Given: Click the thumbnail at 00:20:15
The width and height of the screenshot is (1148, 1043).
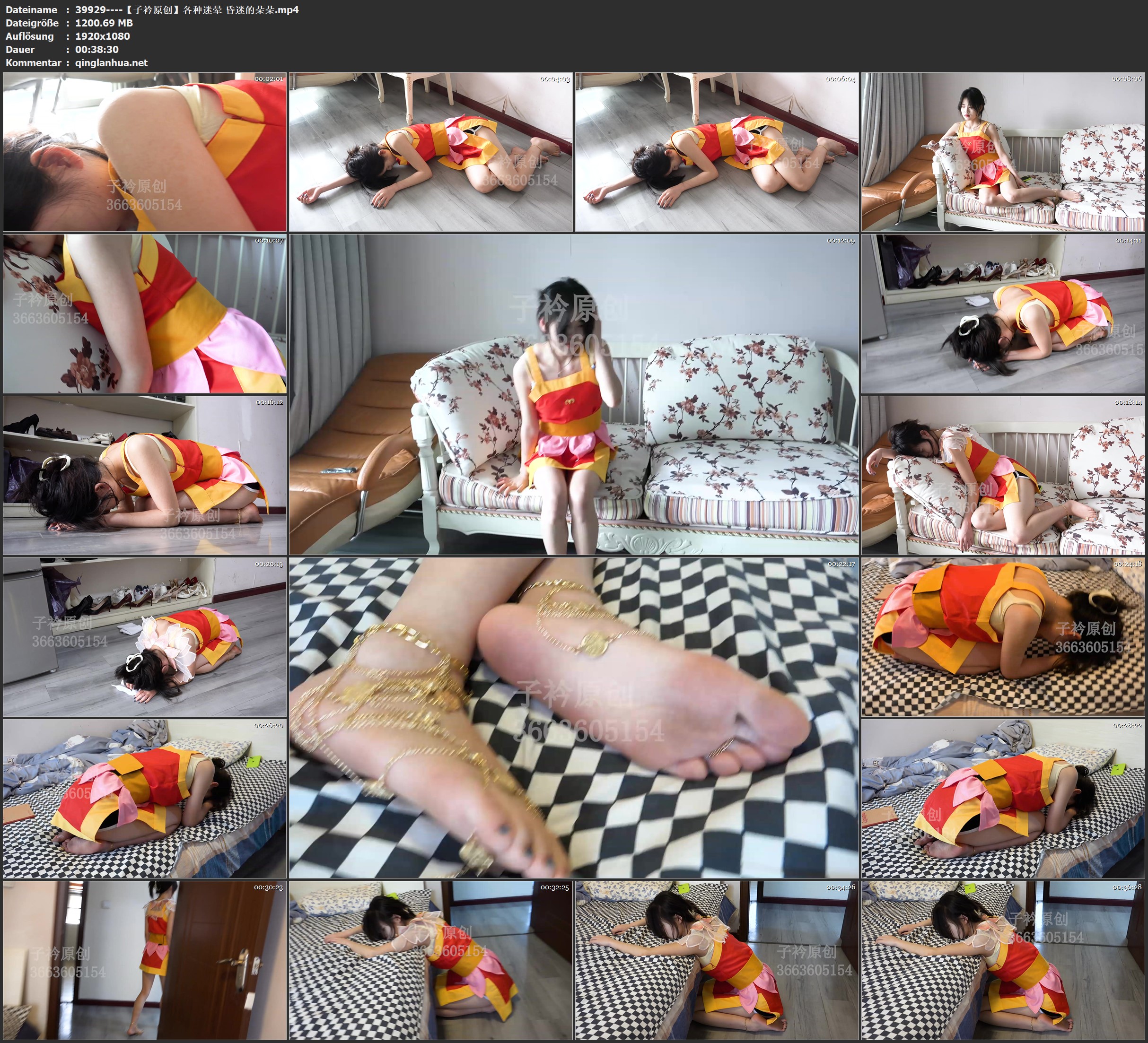Looking at the screenshot, I should [x=145, y=636].
